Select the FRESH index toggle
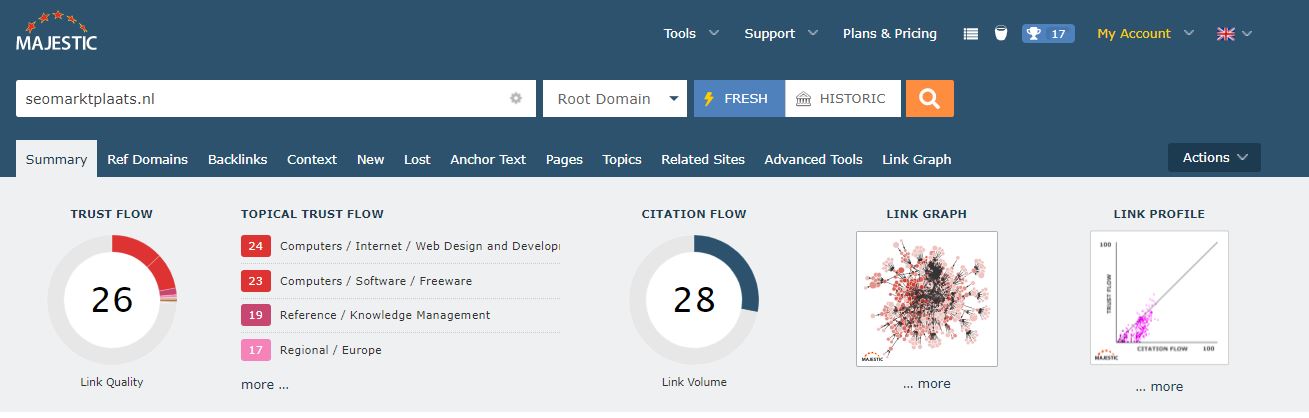Viewport: 1309px width, 418px height. coord(739,99)
